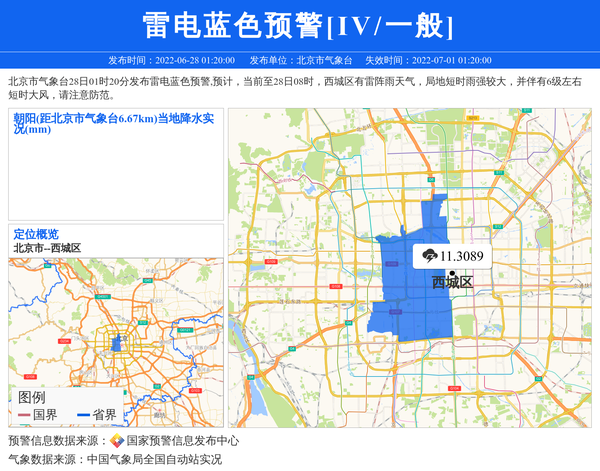Click the 发布时间 2022-06-28 timestamp
600x471 pixels.
[171, 60]
